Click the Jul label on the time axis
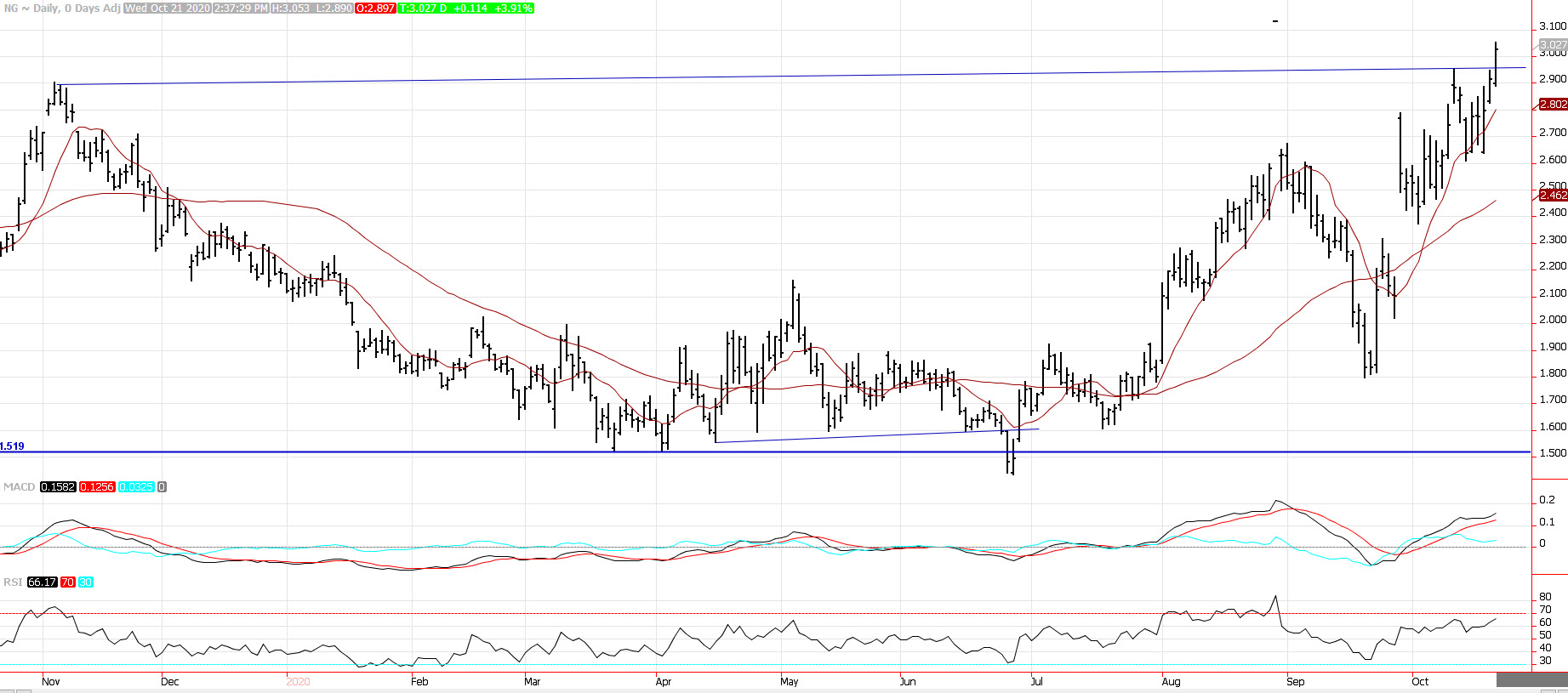1568x693 pixels. 1037,681
